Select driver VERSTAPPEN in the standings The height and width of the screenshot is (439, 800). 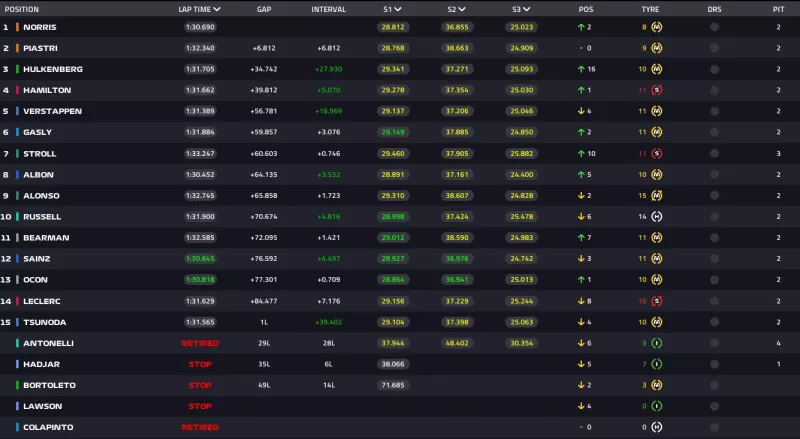52,111
